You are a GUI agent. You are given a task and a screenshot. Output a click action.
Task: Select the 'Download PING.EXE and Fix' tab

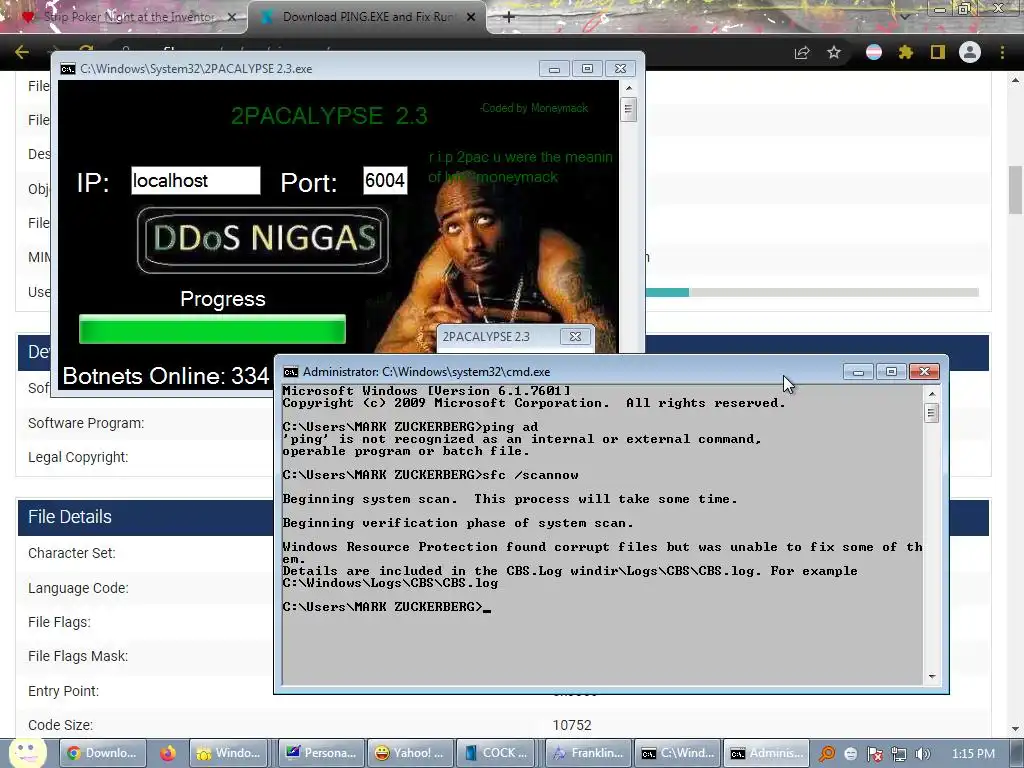coord(366,17)
